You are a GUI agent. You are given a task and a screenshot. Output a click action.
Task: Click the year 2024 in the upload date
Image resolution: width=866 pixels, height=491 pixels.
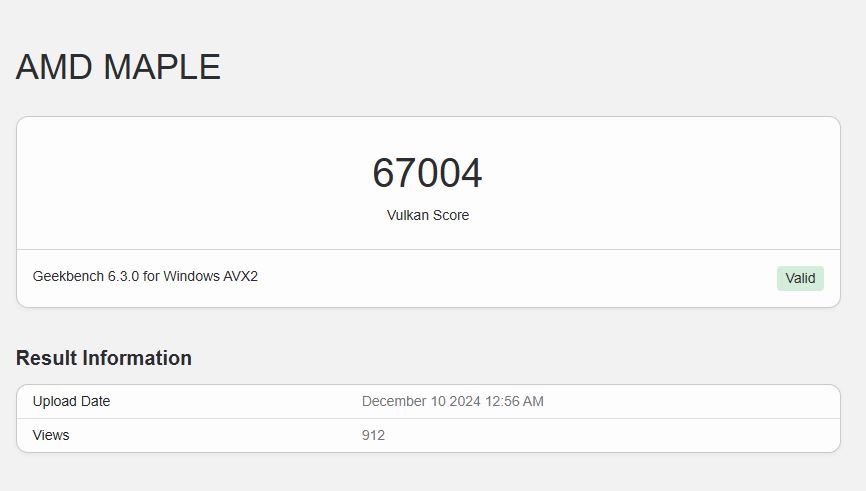pyautogui.click(x=465, y=401)
